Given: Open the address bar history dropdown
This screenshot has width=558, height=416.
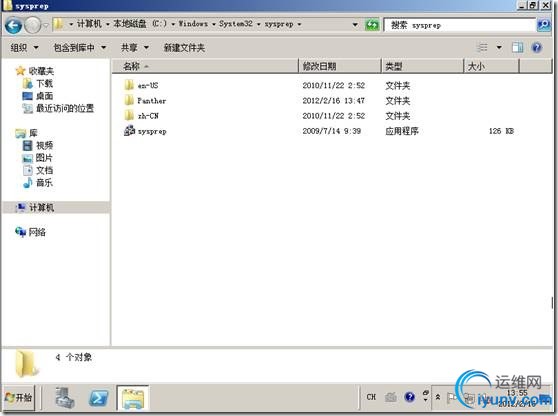Looking at the screenshot, I should click(x=355, y=25).
